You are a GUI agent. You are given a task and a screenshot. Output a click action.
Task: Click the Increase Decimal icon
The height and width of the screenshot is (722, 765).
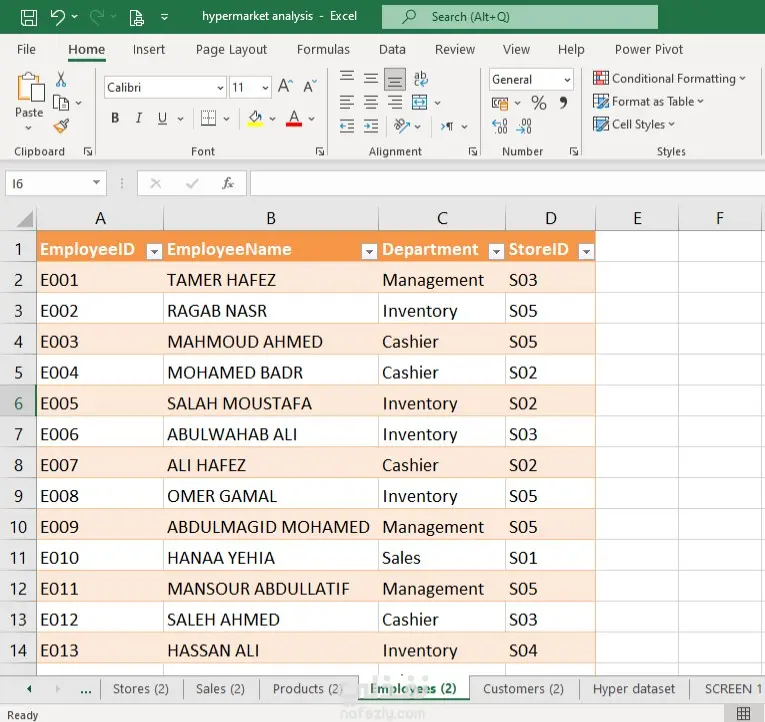(500, 126)
